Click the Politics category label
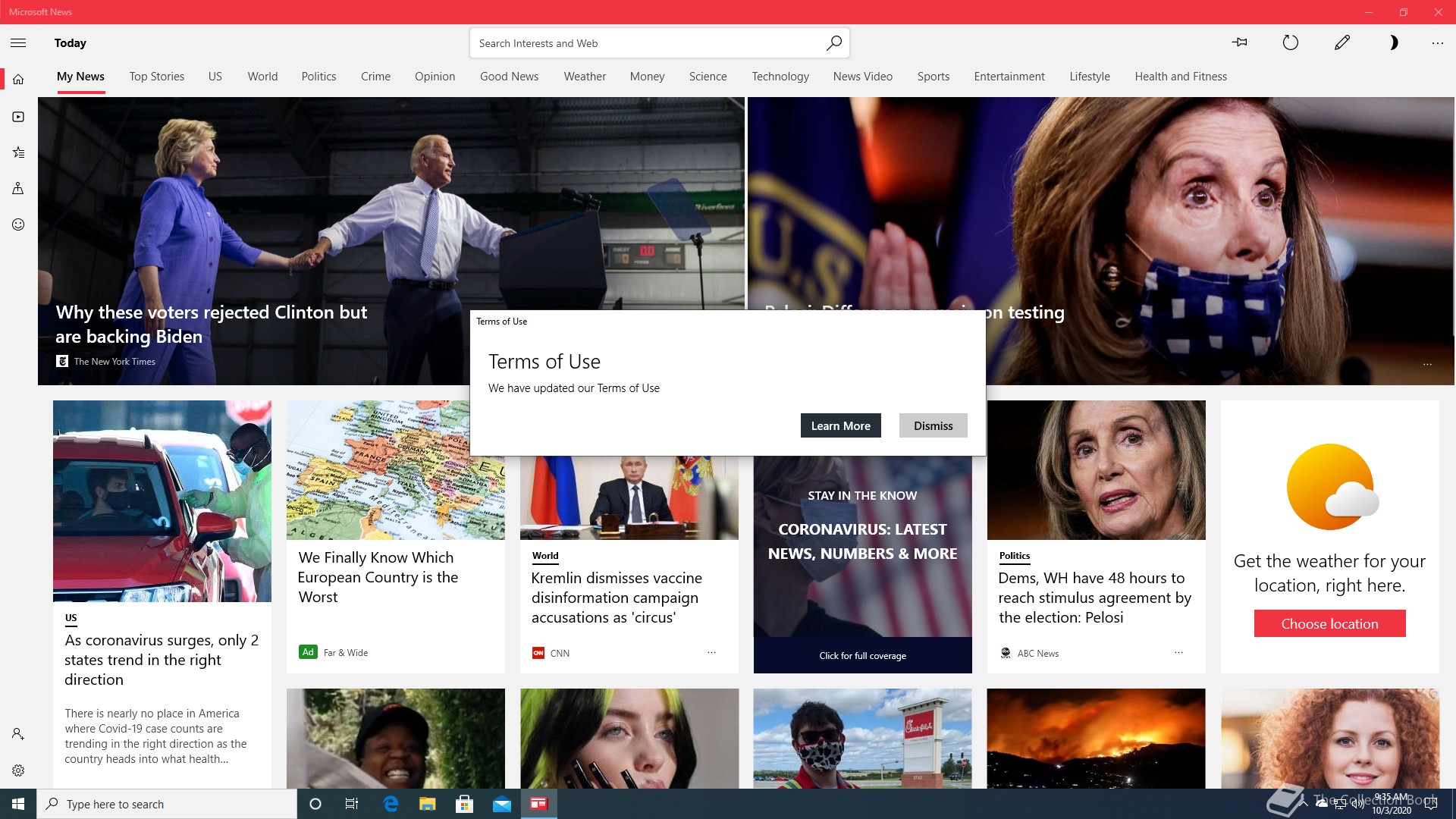This screenshot has width=1456, height=819. (1014, 556)
